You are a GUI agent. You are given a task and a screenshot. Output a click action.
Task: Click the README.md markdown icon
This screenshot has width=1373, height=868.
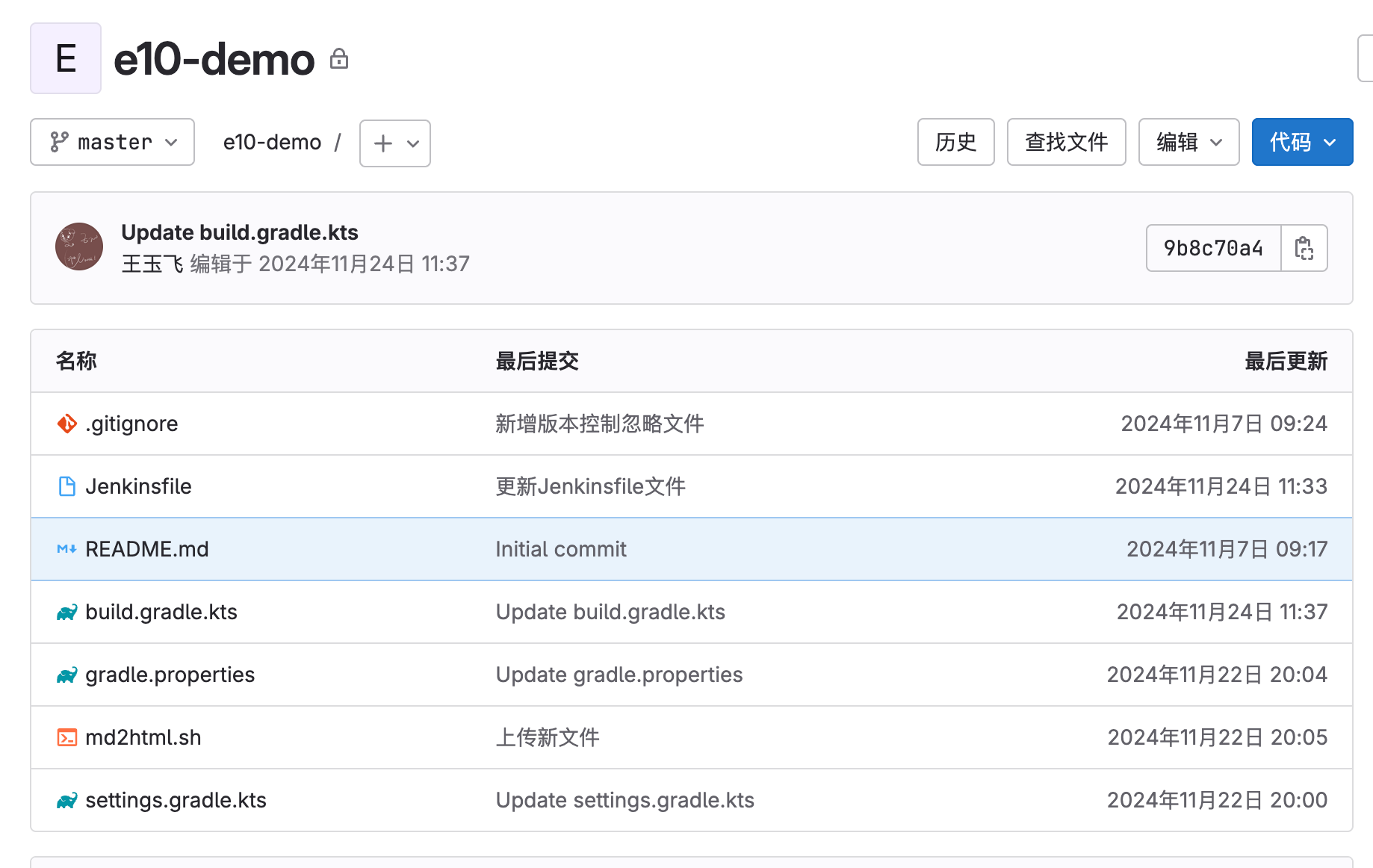coord(66,549)
